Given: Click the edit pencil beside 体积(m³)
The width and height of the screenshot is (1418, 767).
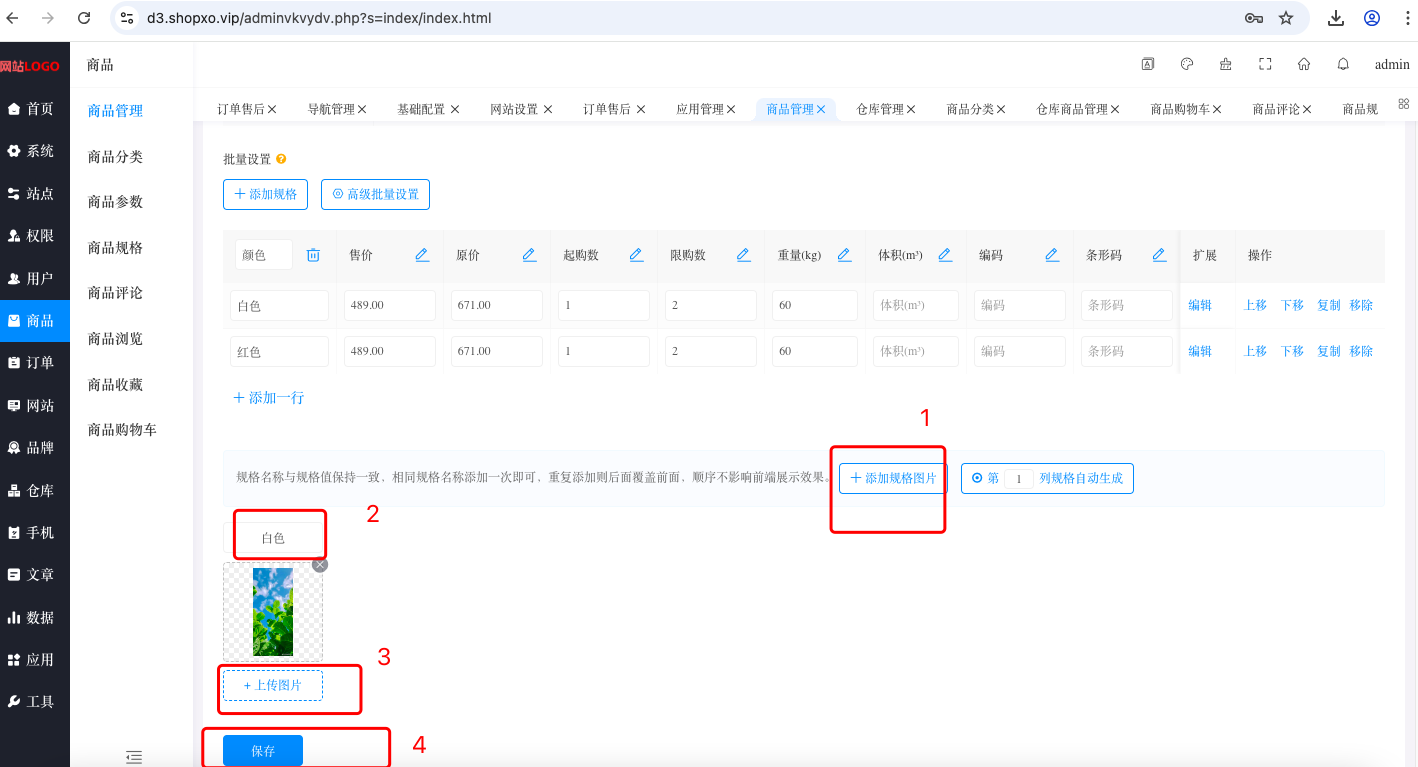Looking at the screenshot, I should pos(945,255).
